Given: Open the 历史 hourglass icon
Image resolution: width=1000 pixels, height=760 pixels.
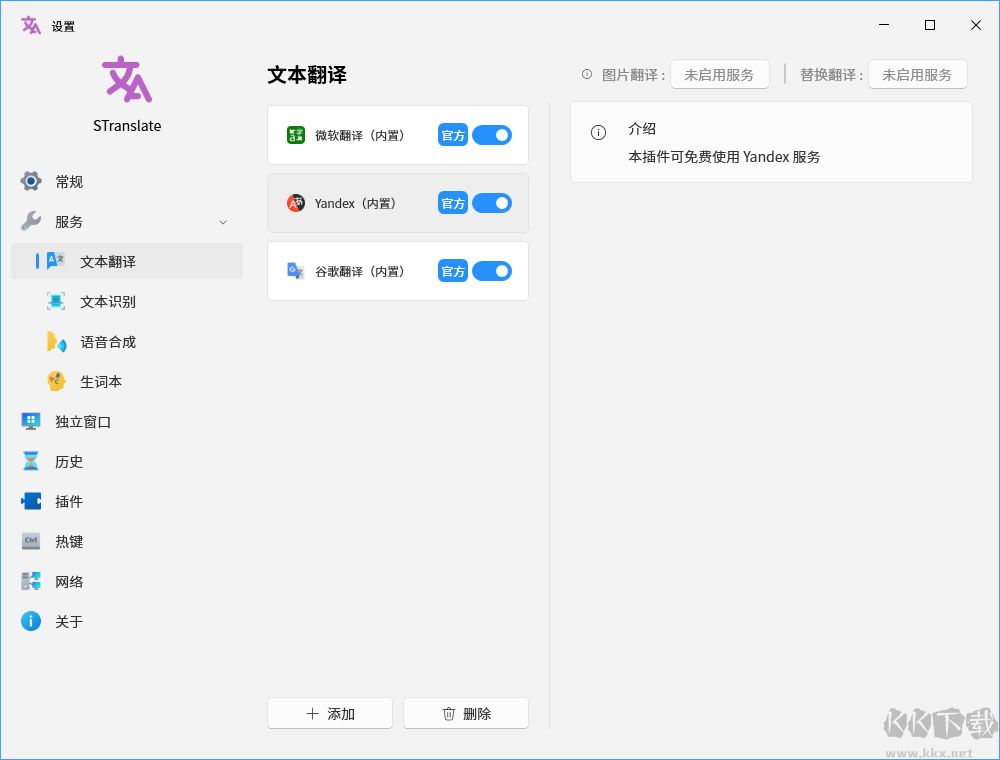Looking at the screenshot, I should tap(31, 461).
